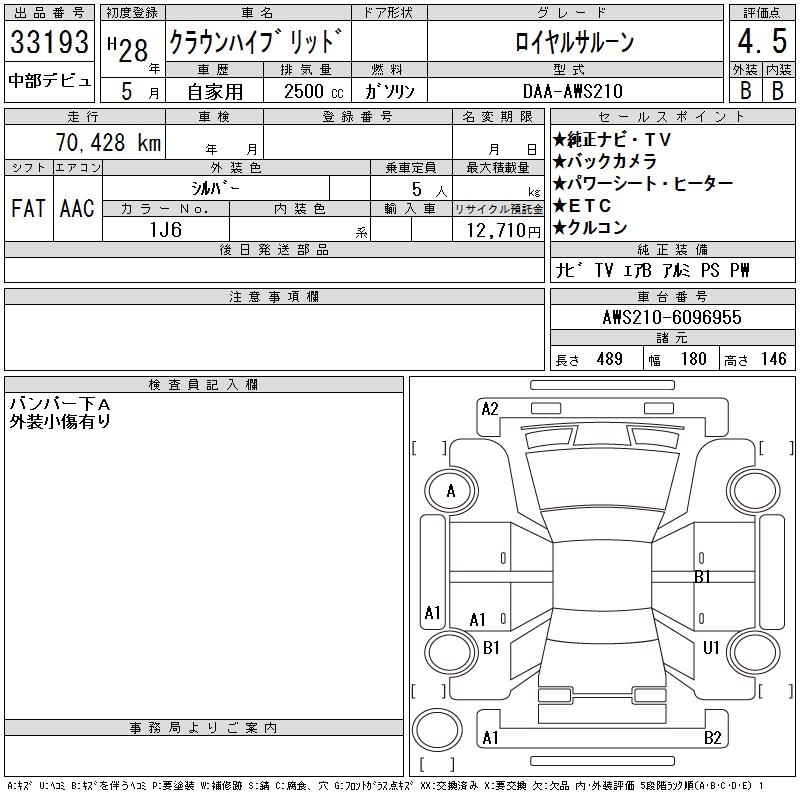The image size is (800, 800).
Task: Click the A1 mark on rear bumper
Action: [x=491, y=738]
